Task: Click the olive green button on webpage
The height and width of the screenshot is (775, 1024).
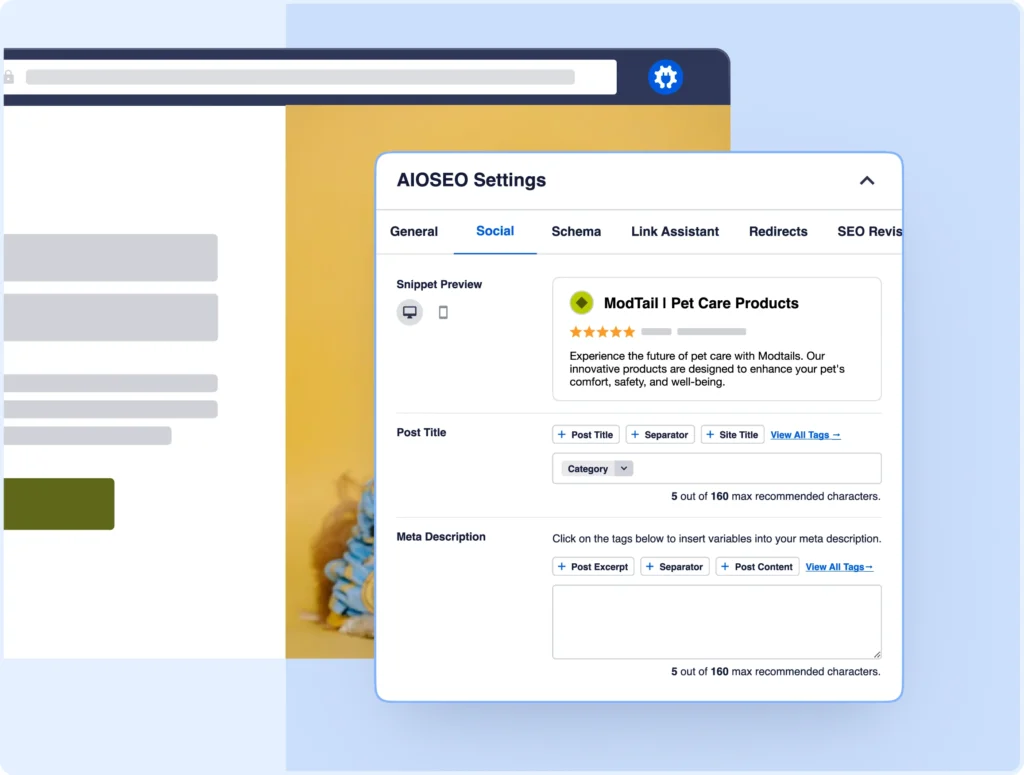Action: [59, 504]
